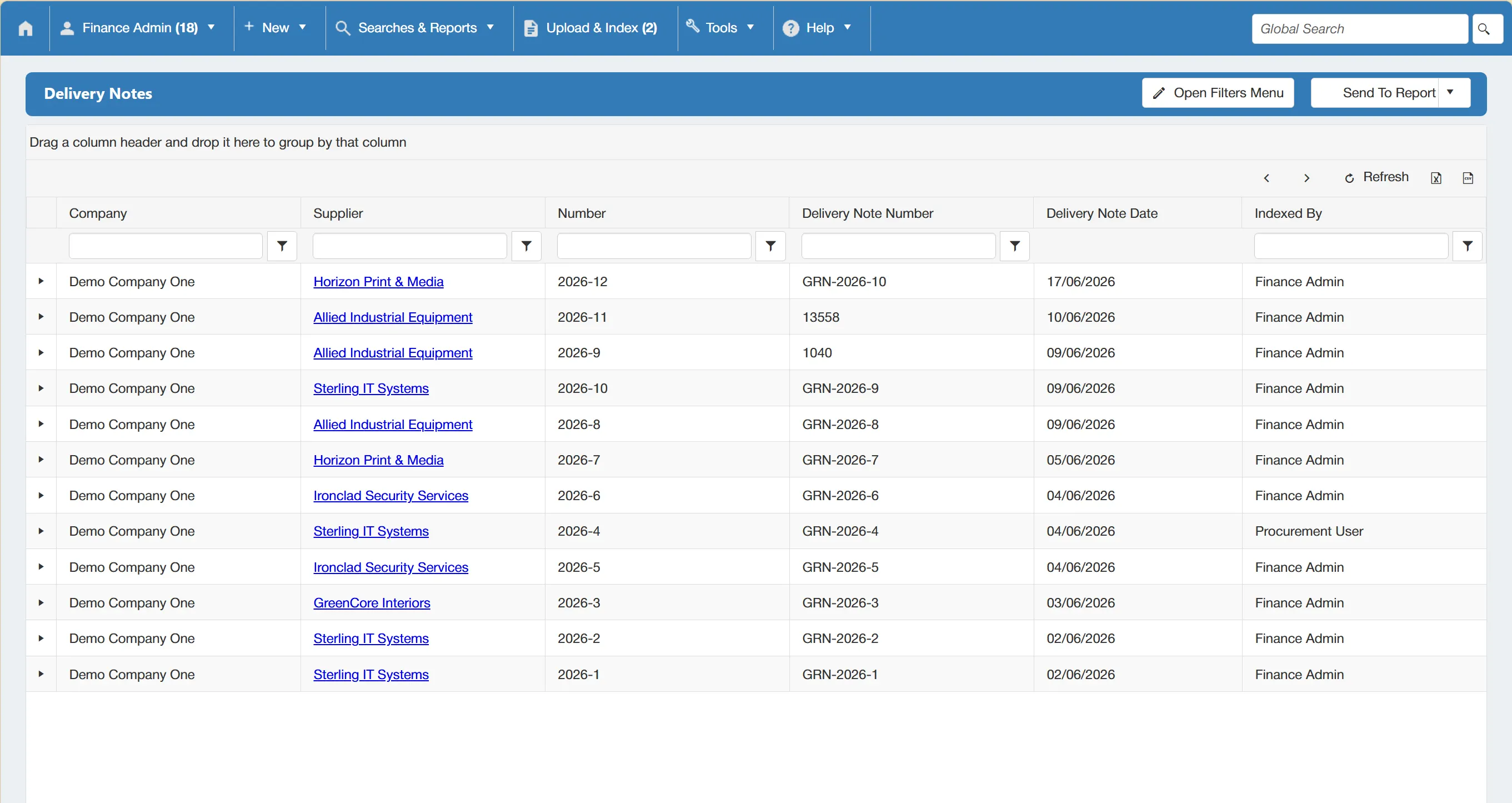Click the Supplier filter text box

[x=410, y=246]
